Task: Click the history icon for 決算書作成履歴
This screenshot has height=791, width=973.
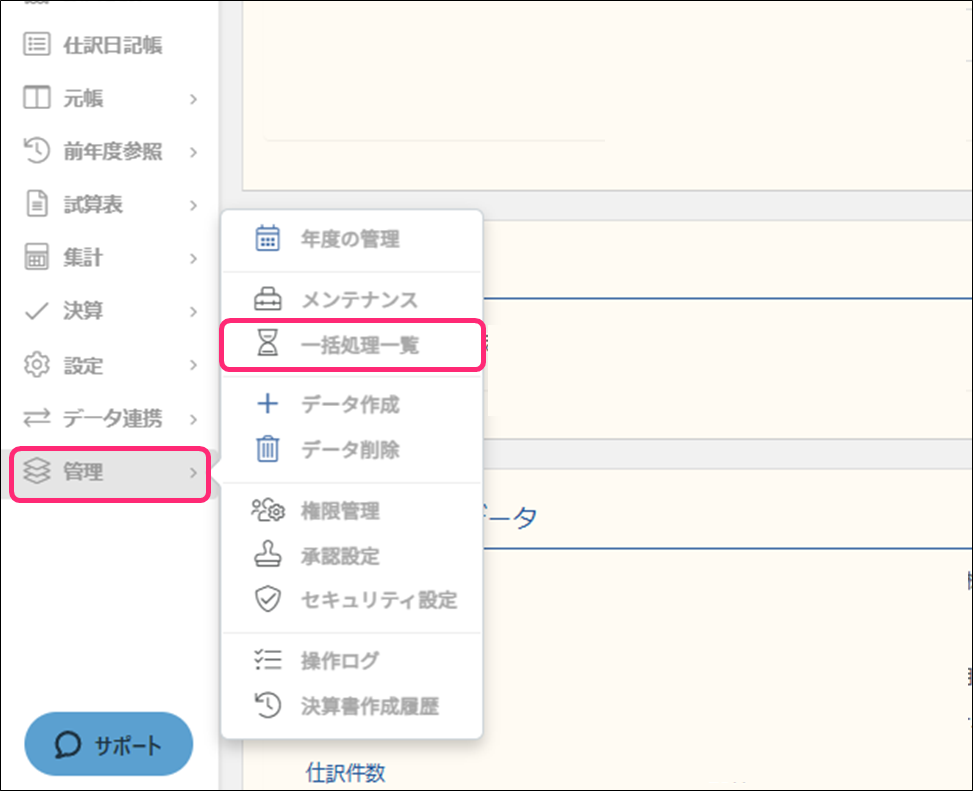Action: coord(268,706)
